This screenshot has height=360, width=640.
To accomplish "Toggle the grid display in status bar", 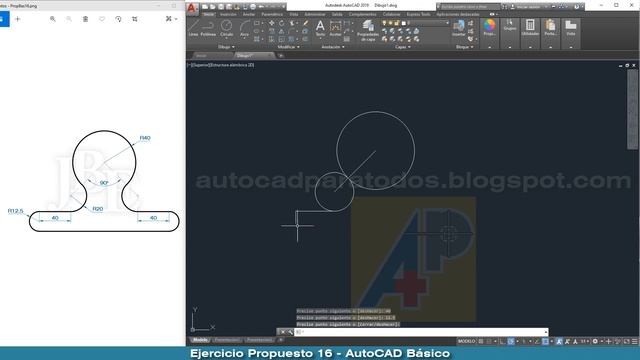I will (481, 341).
